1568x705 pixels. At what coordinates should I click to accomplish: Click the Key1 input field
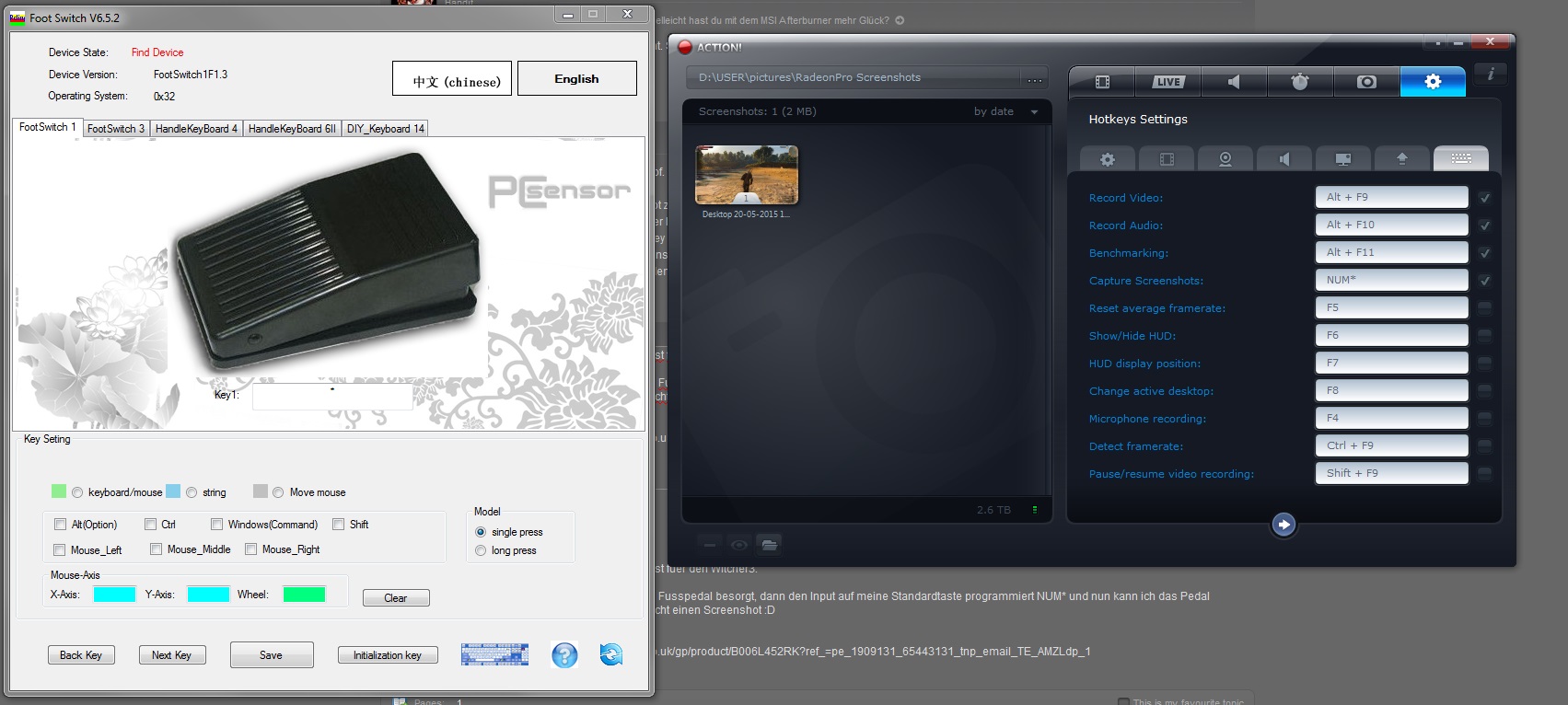(x=332, y=397)
